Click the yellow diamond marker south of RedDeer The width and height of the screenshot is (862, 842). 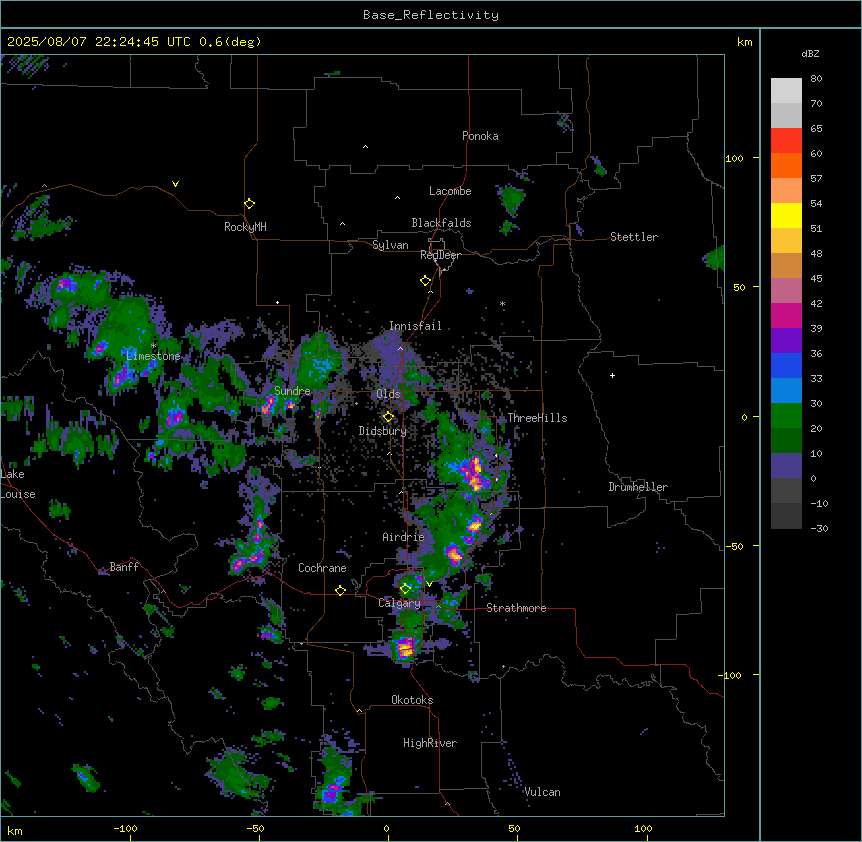pyautogui.click(x=425, y=281)
